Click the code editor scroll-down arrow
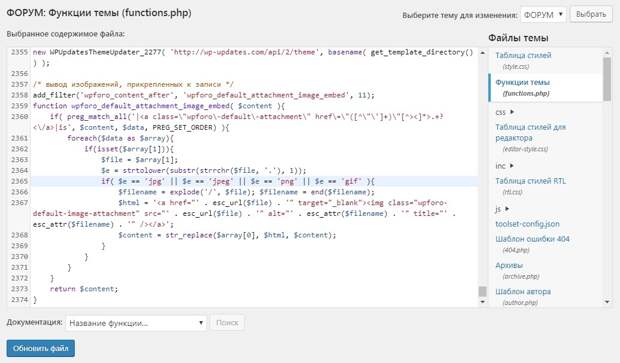620x363 pixels. (482, 302)
